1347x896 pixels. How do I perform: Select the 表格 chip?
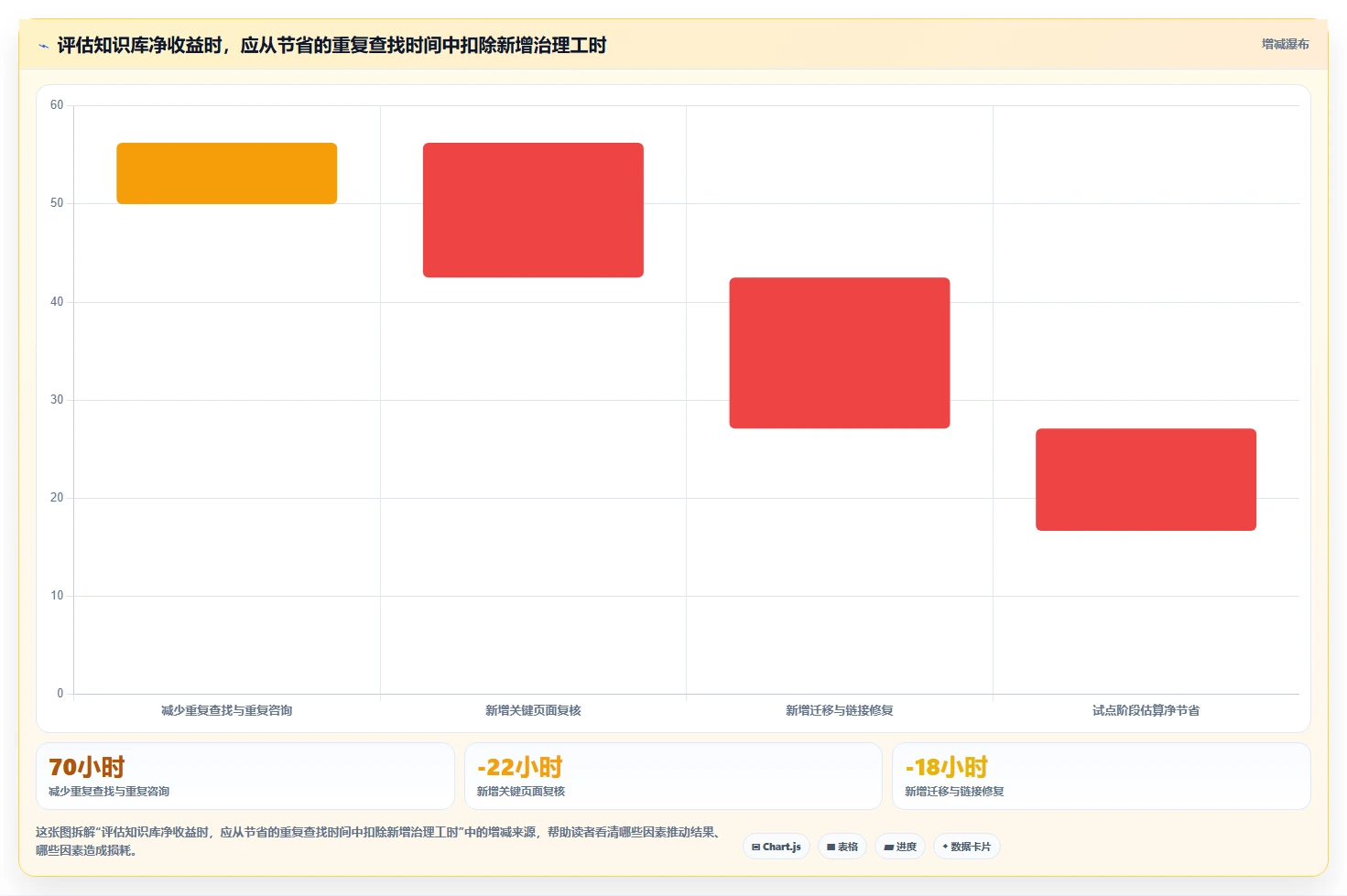[842, 847]
